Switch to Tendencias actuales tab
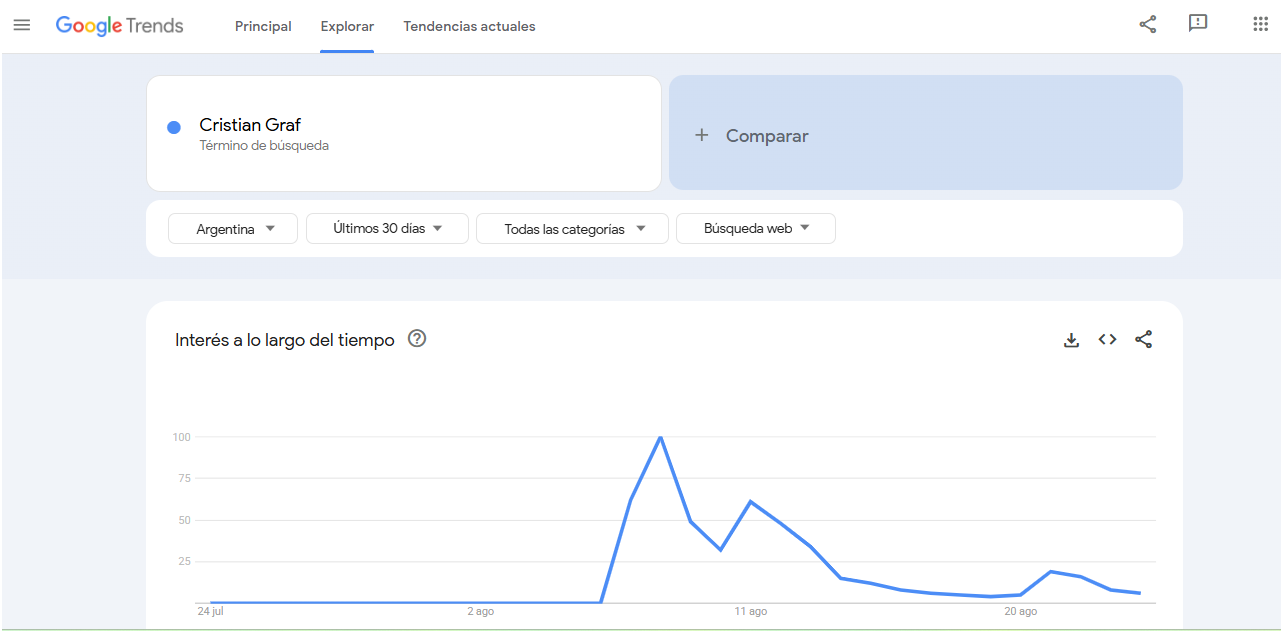1283x633 pixels. [x=469, y=27]
